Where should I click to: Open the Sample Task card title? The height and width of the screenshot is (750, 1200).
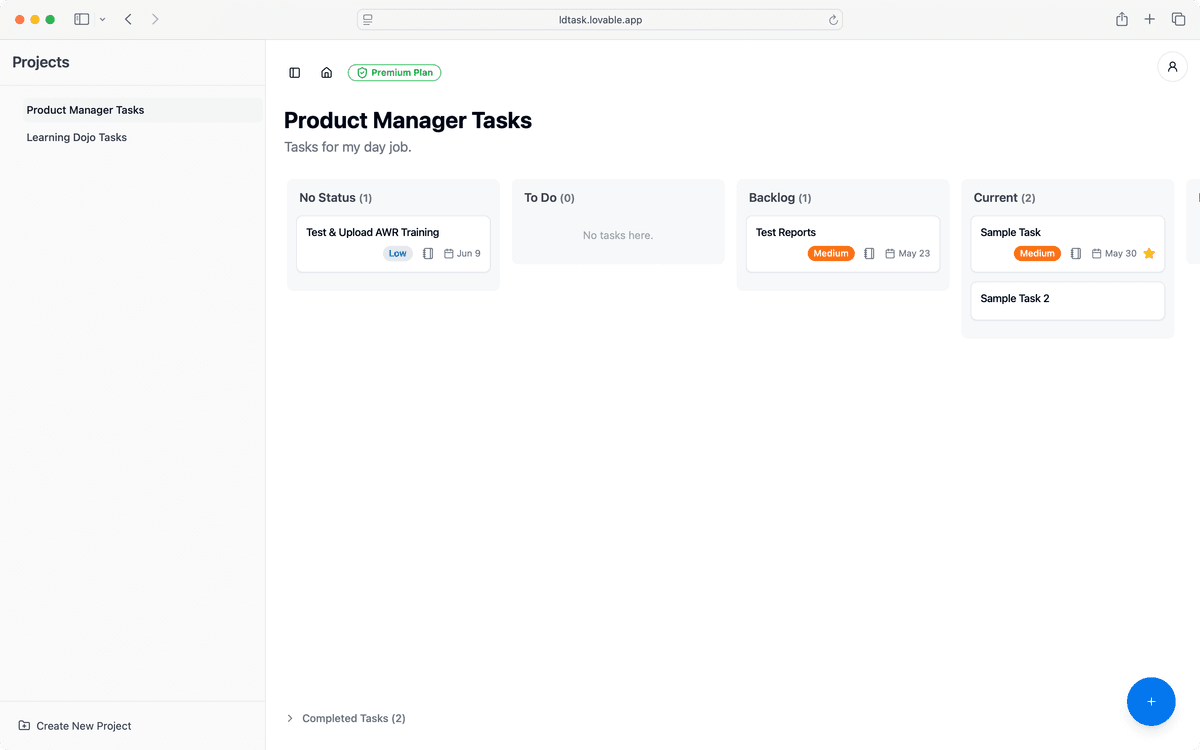(x=1010, y=232)
